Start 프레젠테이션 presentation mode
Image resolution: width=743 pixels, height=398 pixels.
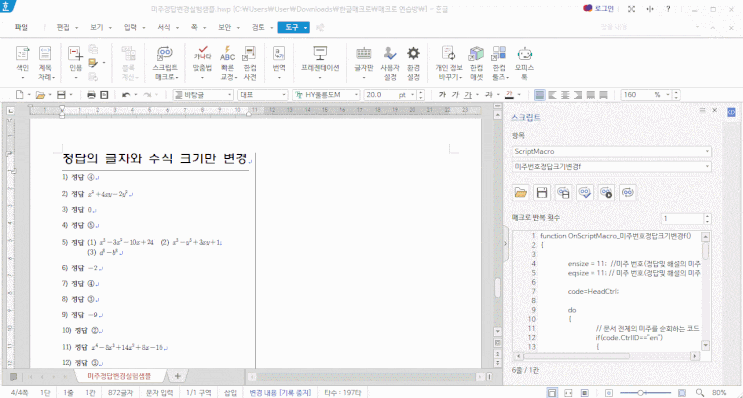320,63
